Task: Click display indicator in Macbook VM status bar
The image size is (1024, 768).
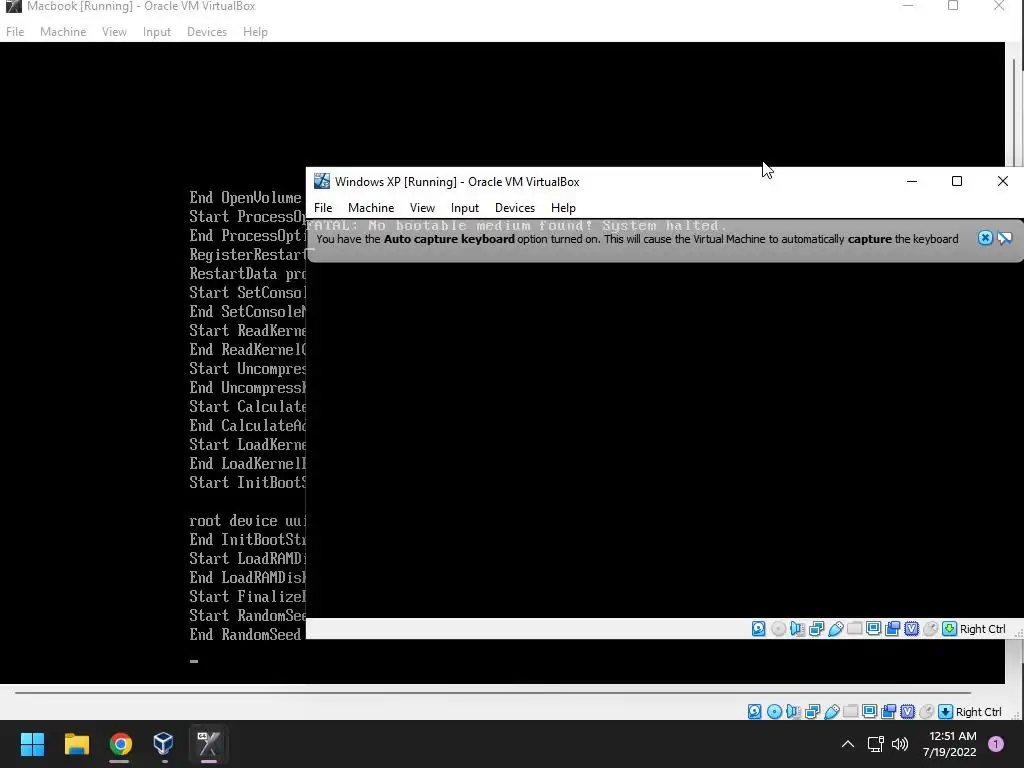Action: (x=869, y=712)
